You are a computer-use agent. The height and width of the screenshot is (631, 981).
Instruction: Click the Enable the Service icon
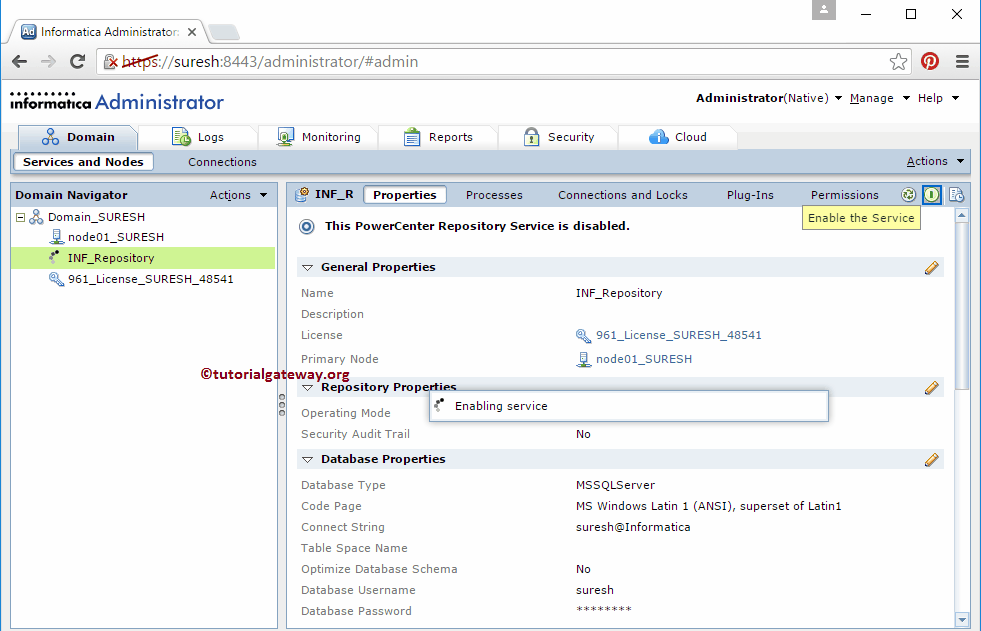click(x=932, y=195)
